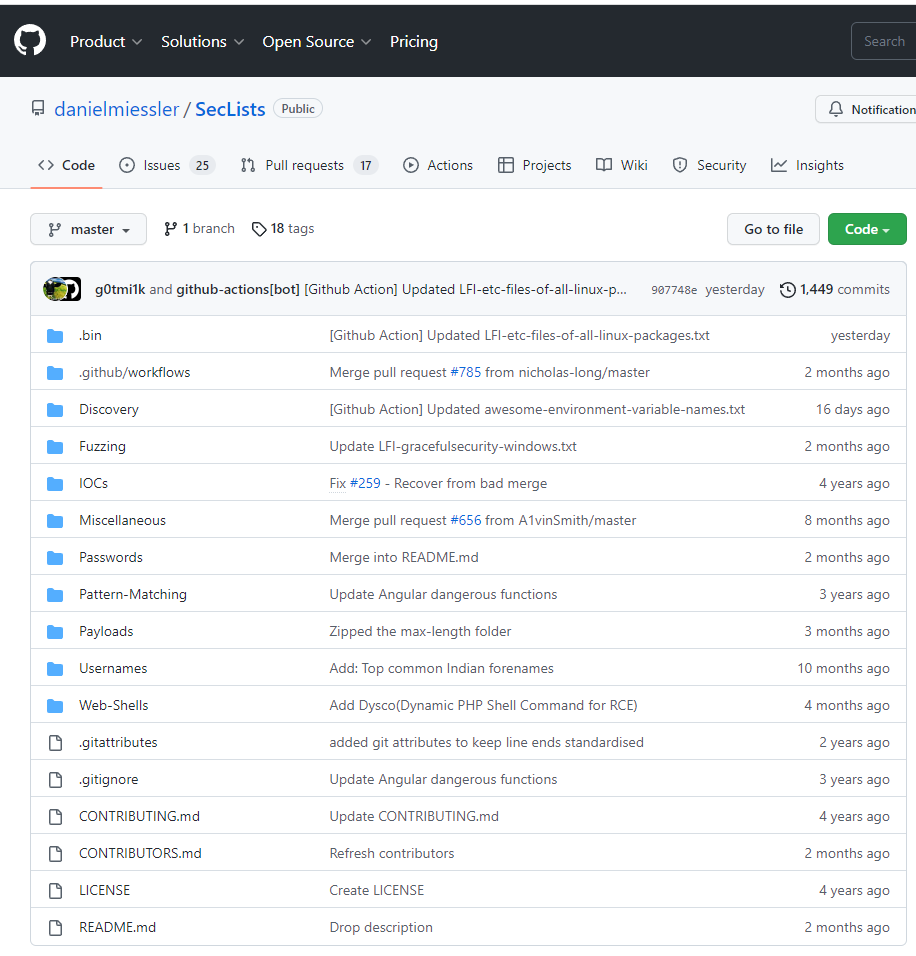Expand the Open Source menu
The height and width of the screenshot is (956, 916).
(x=317, y=41)
